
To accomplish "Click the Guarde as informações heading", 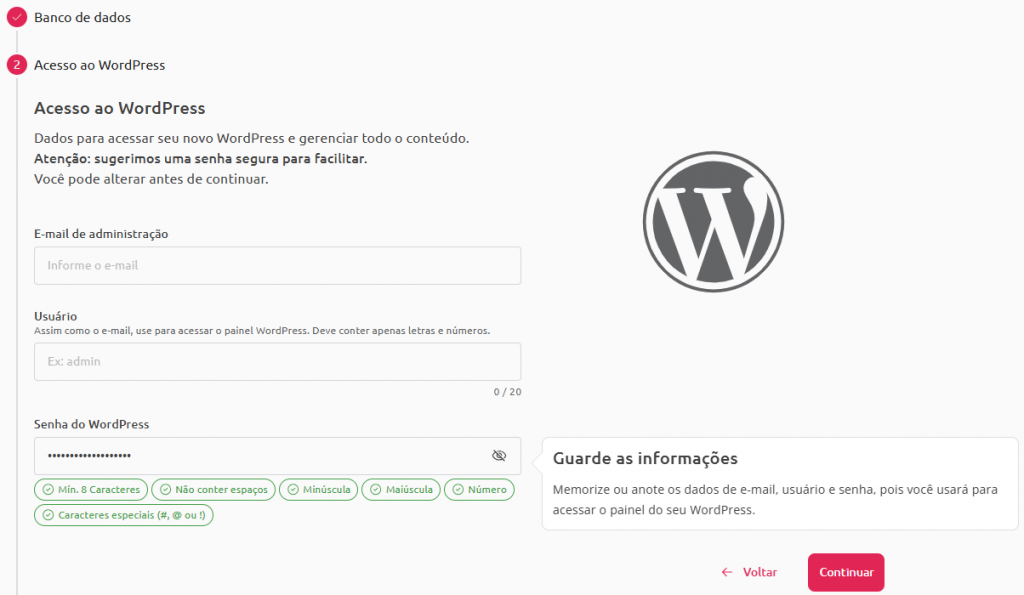I will point(645,458).
